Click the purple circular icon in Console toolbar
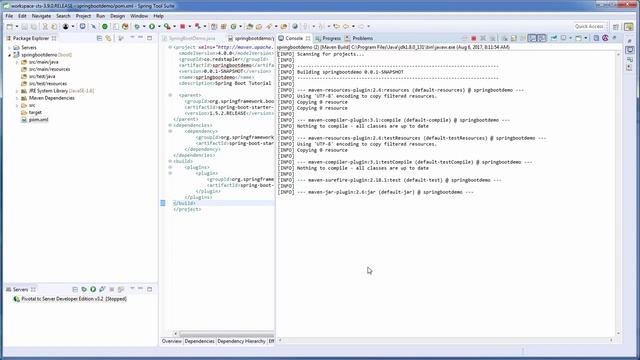This screenshot has width=640, height=360. coord(605,38)
